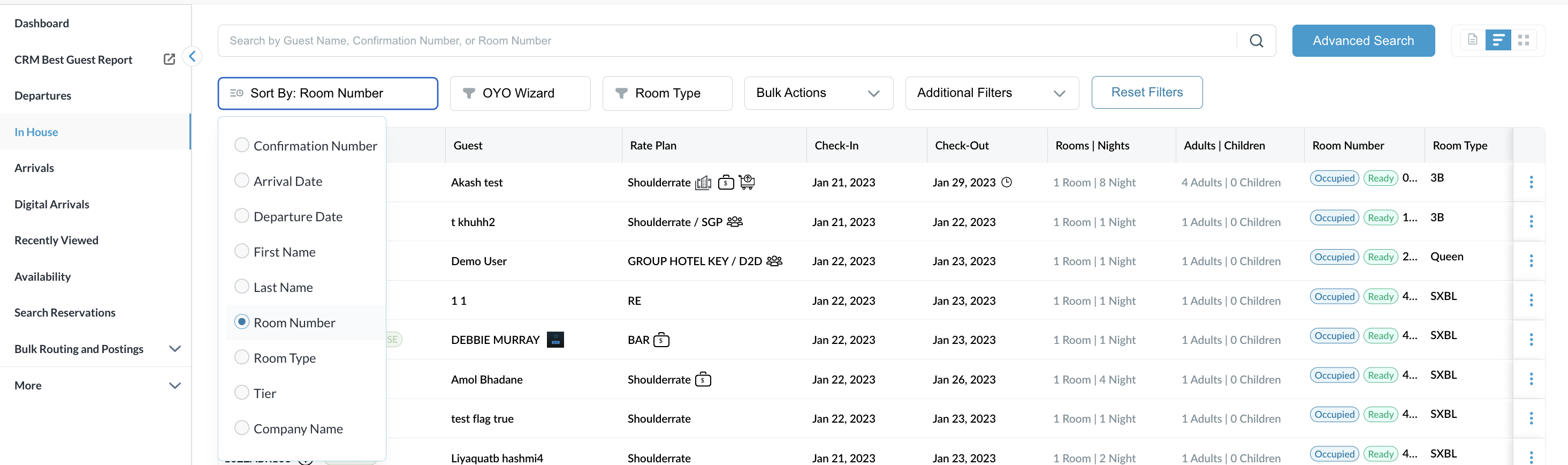Select Last Name as sort order
Image resolution: width=1568 pixels, height=465 pixels.
pos(242,287)
